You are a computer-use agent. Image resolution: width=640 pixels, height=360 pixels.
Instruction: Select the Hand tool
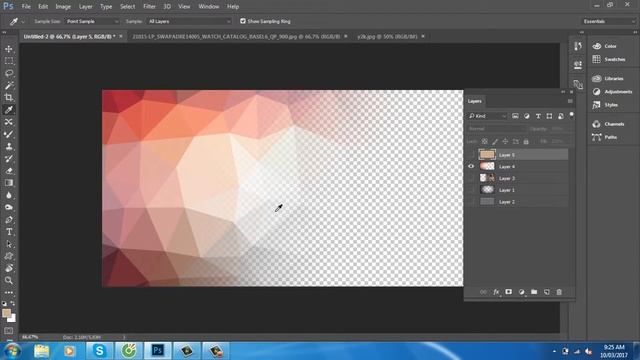pos(9,268)
